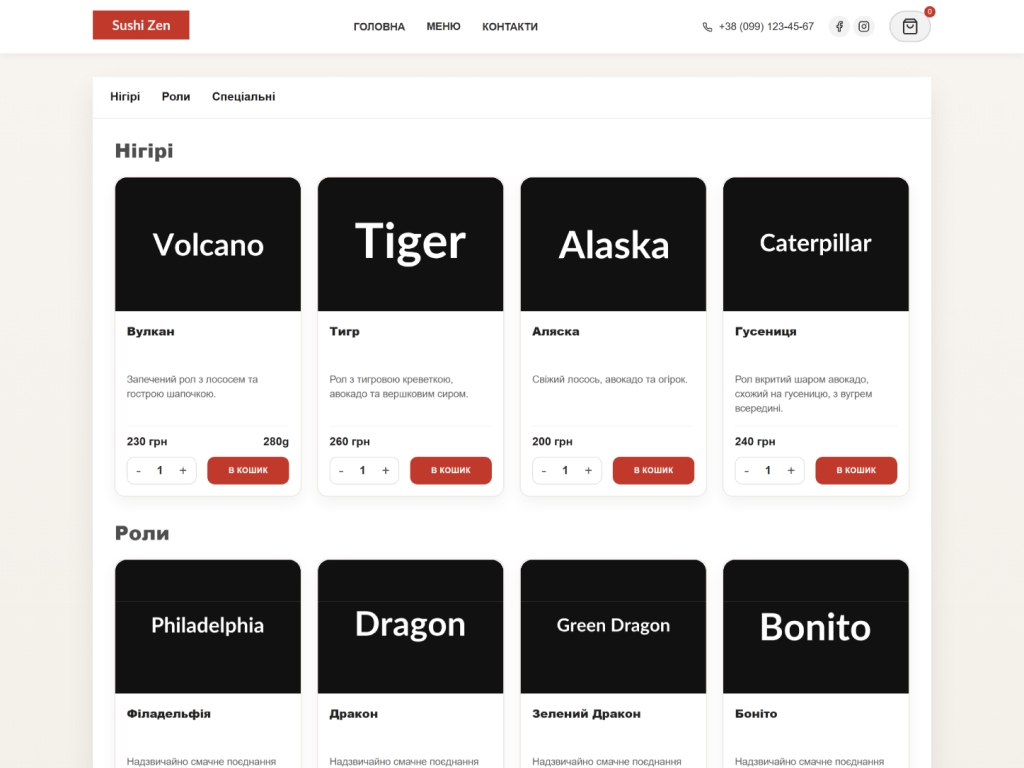Click the Volcano product image
The image size is (1024, 768).
click(208, 244)
